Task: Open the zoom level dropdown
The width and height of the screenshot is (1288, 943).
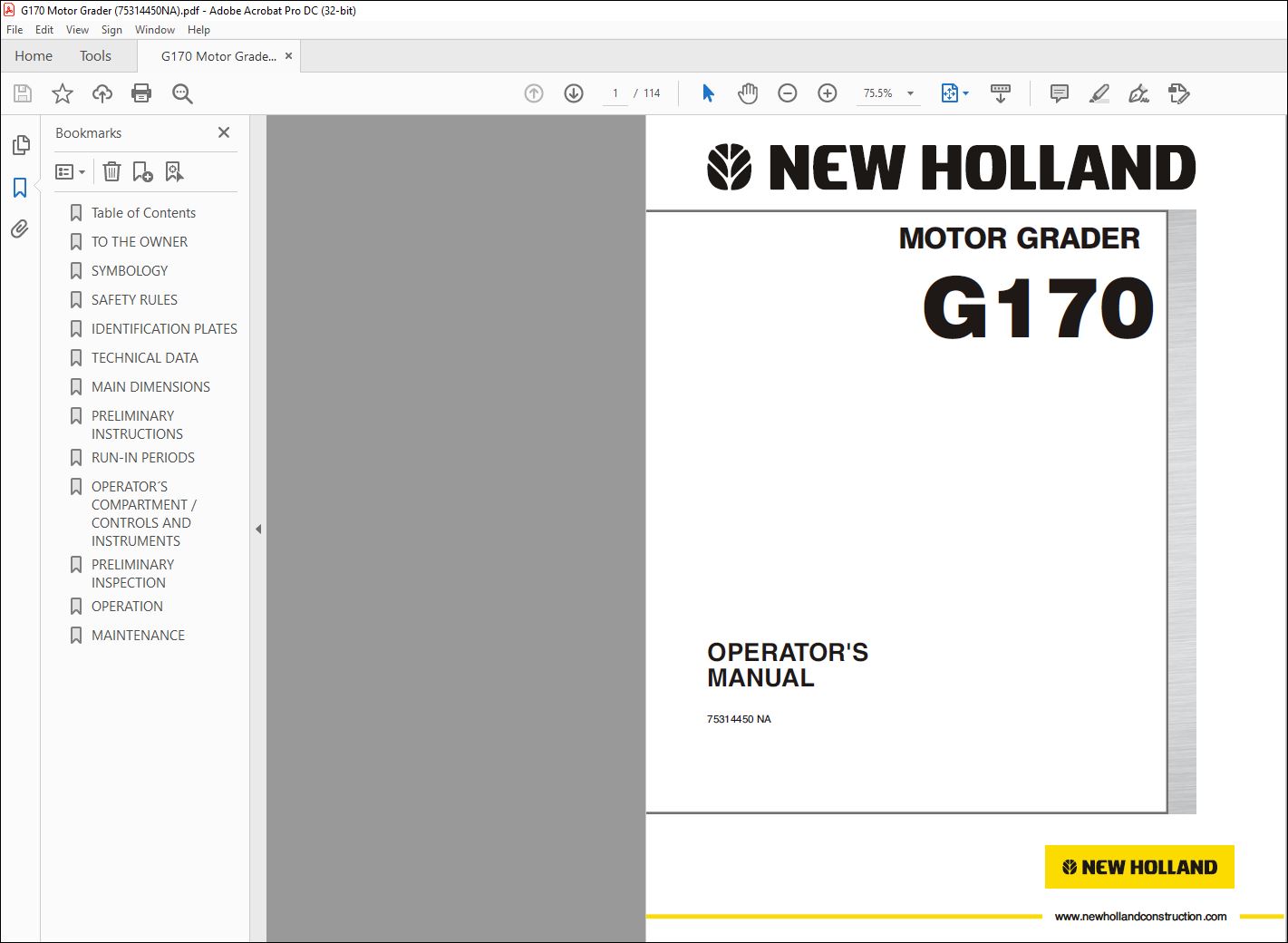Action: click(910, 93)
